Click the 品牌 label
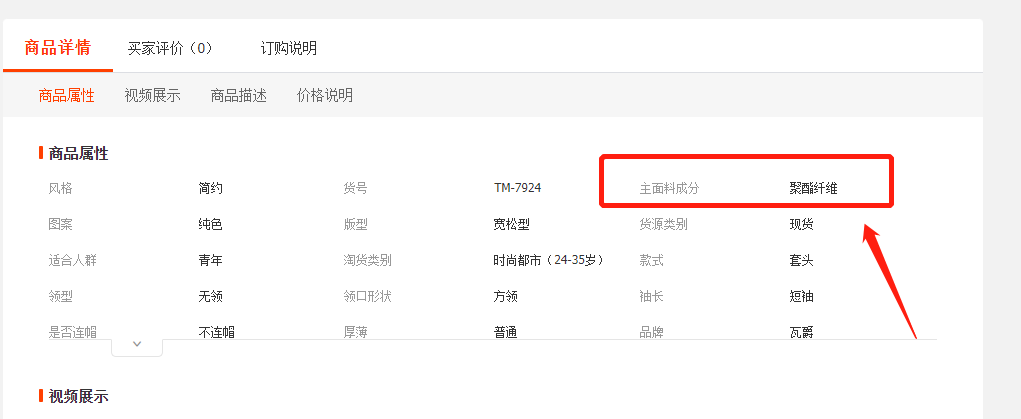The height and width of the screenshot is (419, 1021). 651,332
